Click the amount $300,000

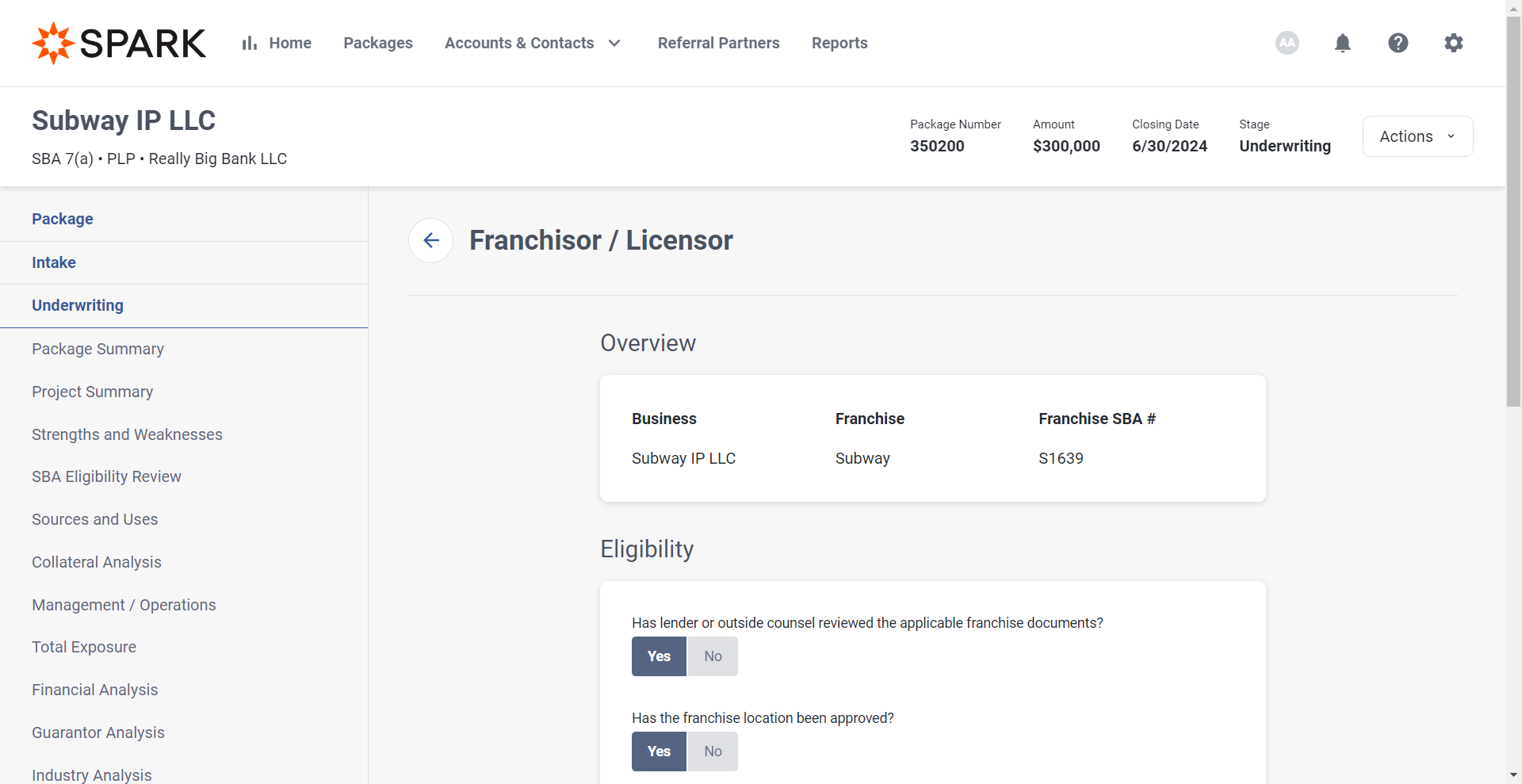(1066, 146)
